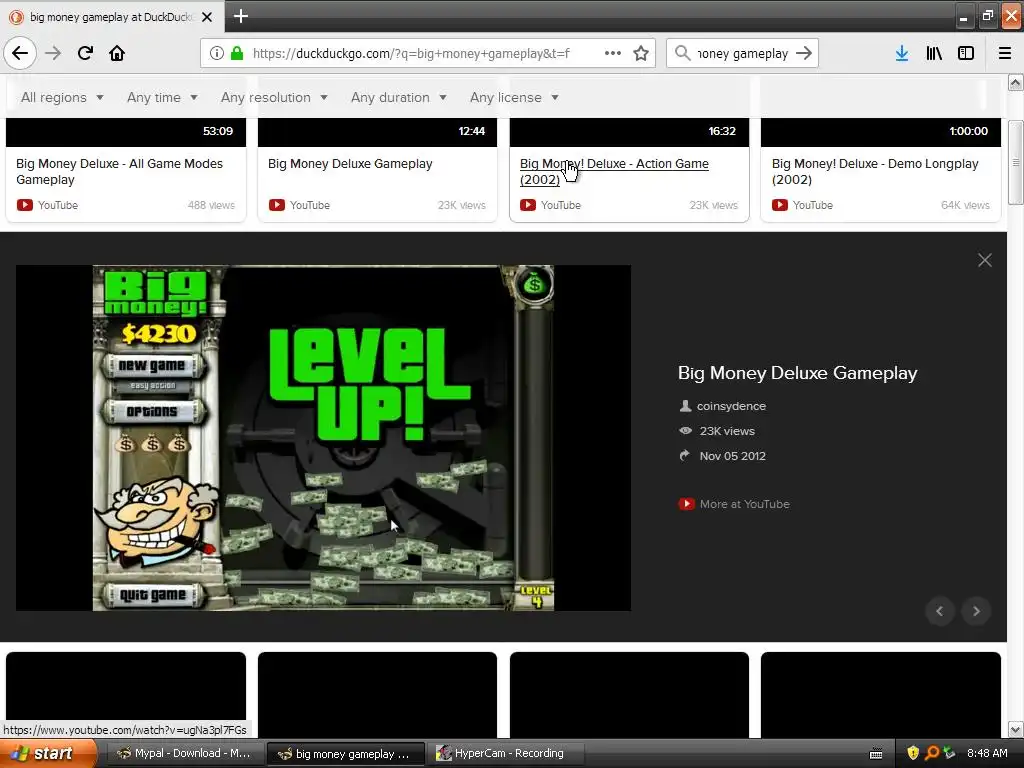Viewport: 1024px width, 768px height.
Task: Close the 'big money gameplay' browser tab
Action: (x=207, y=17)
